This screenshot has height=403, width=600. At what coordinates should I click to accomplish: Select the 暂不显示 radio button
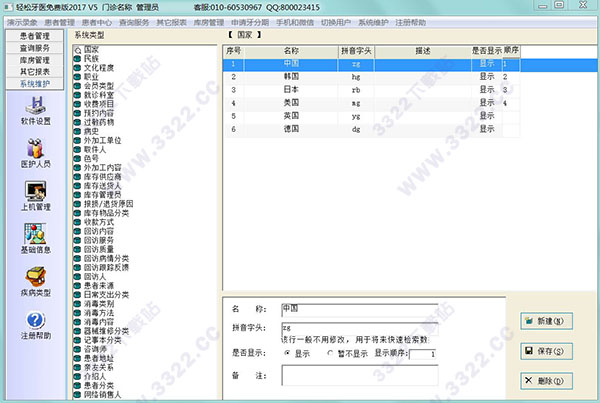pos(330,353)
